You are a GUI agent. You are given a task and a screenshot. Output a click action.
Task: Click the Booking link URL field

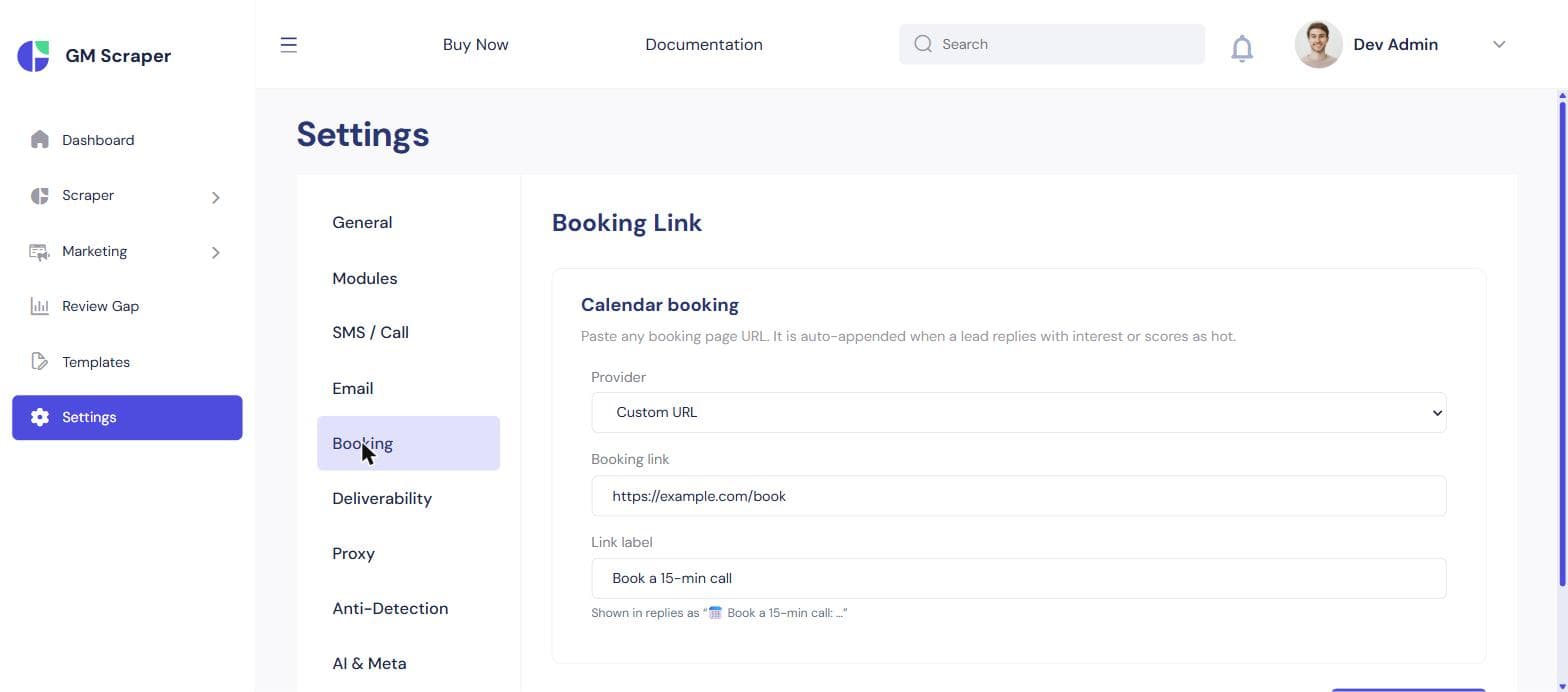(1018, 496)
